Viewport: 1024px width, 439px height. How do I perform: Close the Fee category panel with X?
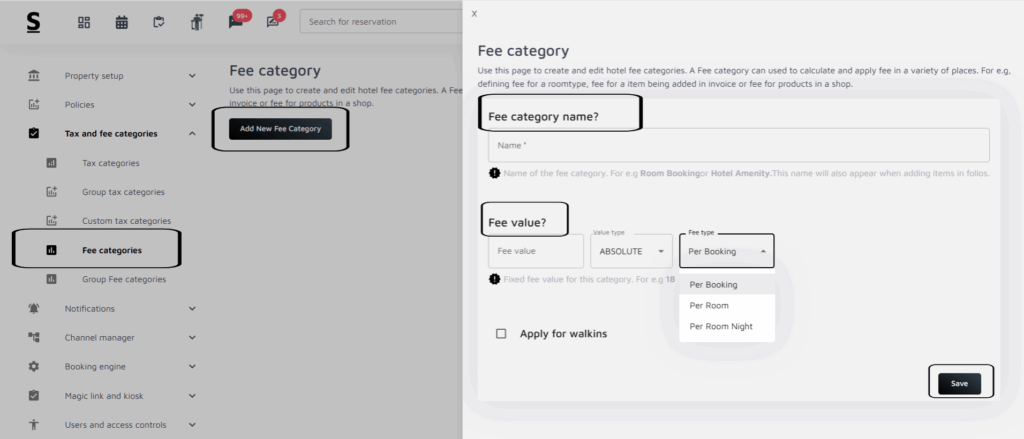(x=474, y=14)
